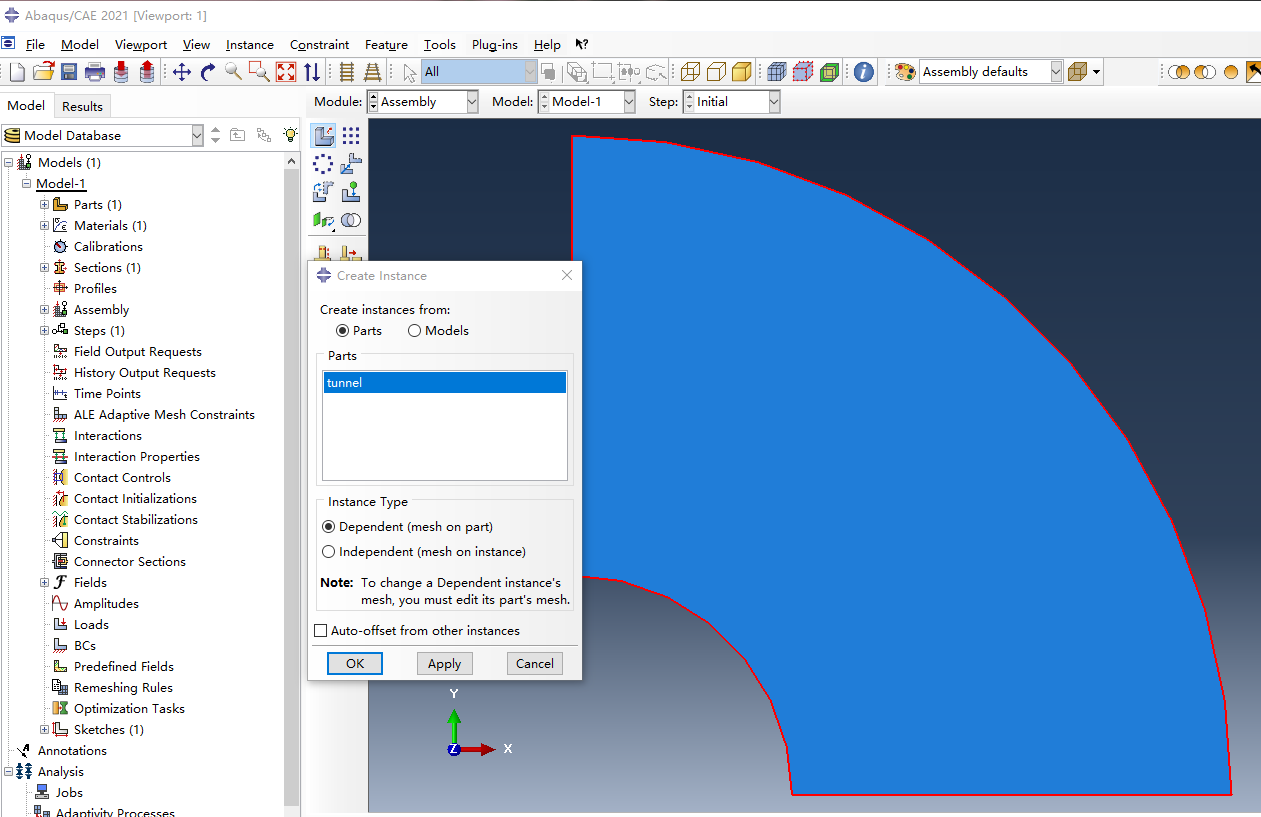Screen dimensions: 1261x817
Task: Close the Create Instance dialog
Action: tap(567, 275)
